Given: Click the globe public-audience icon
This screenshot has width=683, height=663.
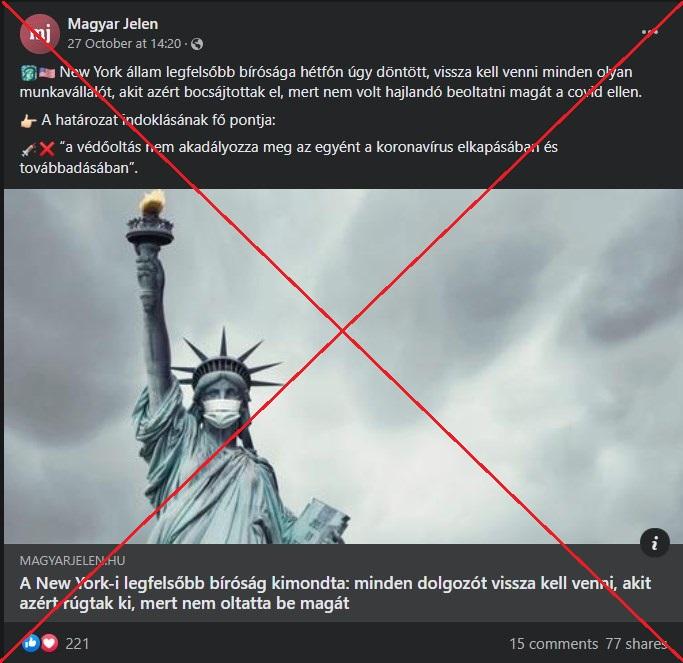Looking at the screenshot, I should tap(197, 44).
